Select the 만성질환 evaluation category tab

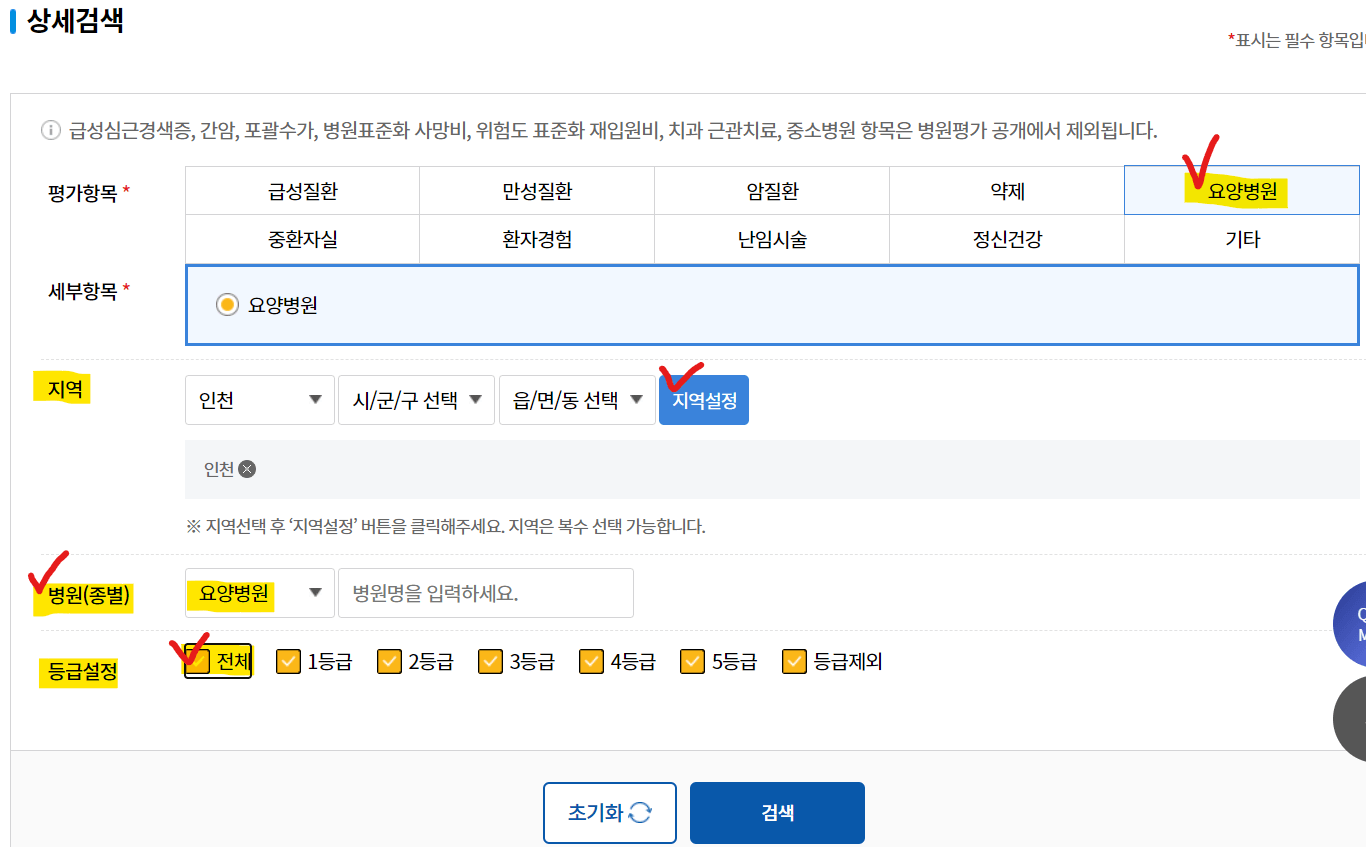(537, 191)
